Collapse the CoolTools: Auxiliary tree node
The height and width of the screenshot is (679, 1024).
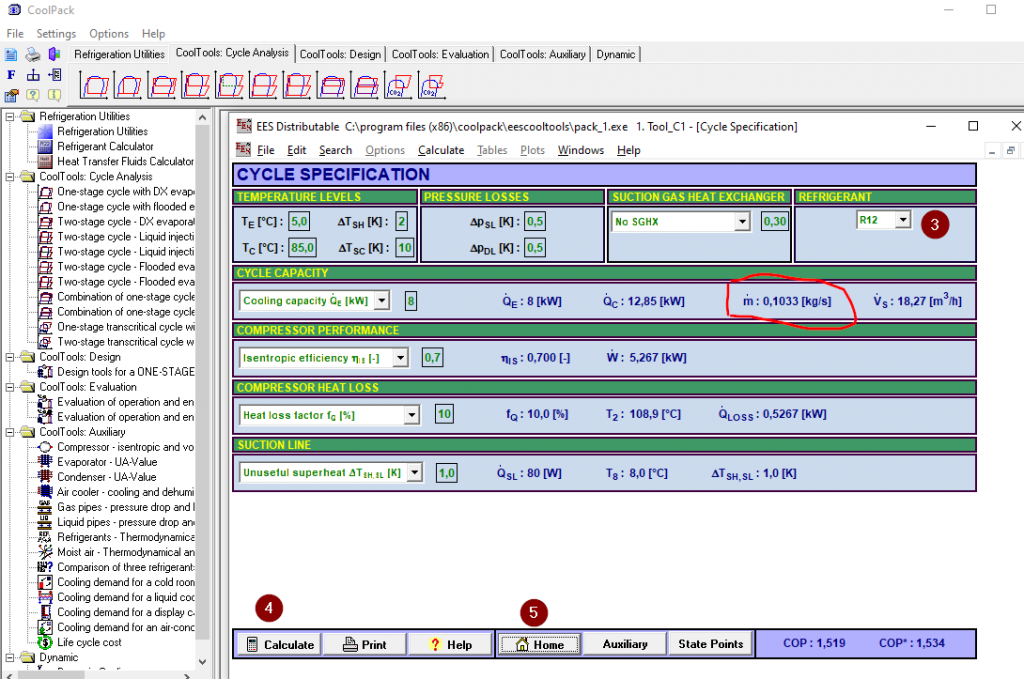11,432
